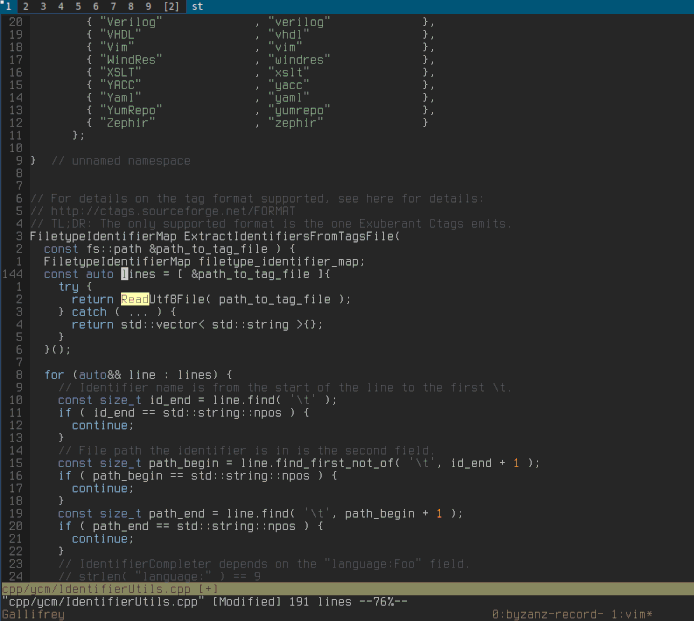694x621 pixels.
Task: Click the '--76%--' position indicator
Action: [383, 602]
